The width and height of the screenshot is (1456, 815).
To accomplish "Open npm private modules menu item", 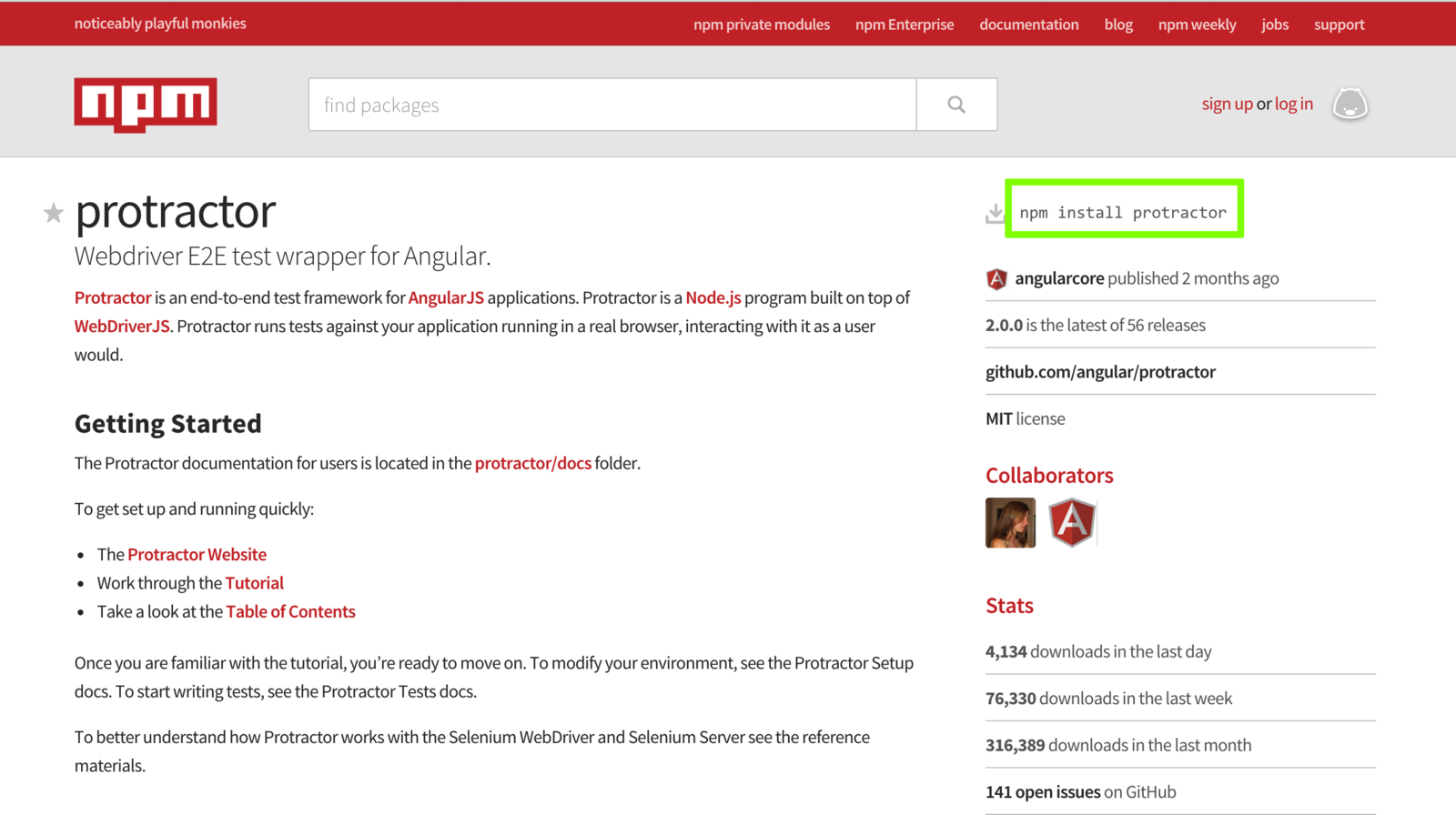I will [x=762, y=25].
